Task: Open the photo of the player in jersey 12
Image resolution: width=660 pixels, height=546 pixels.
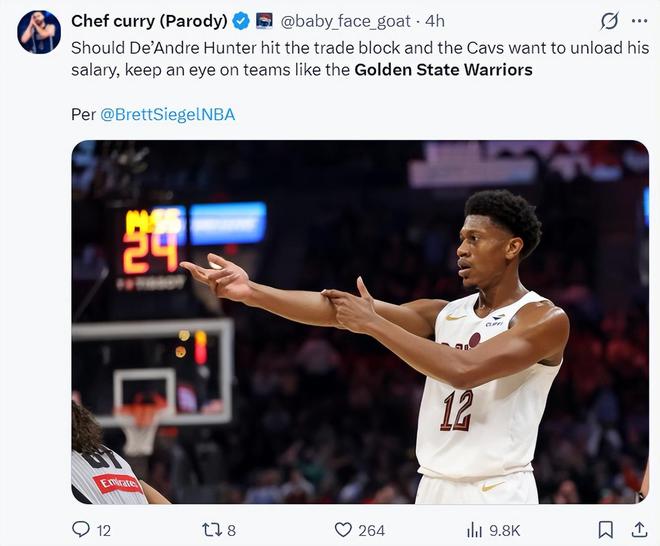Action: coord(360,322)
